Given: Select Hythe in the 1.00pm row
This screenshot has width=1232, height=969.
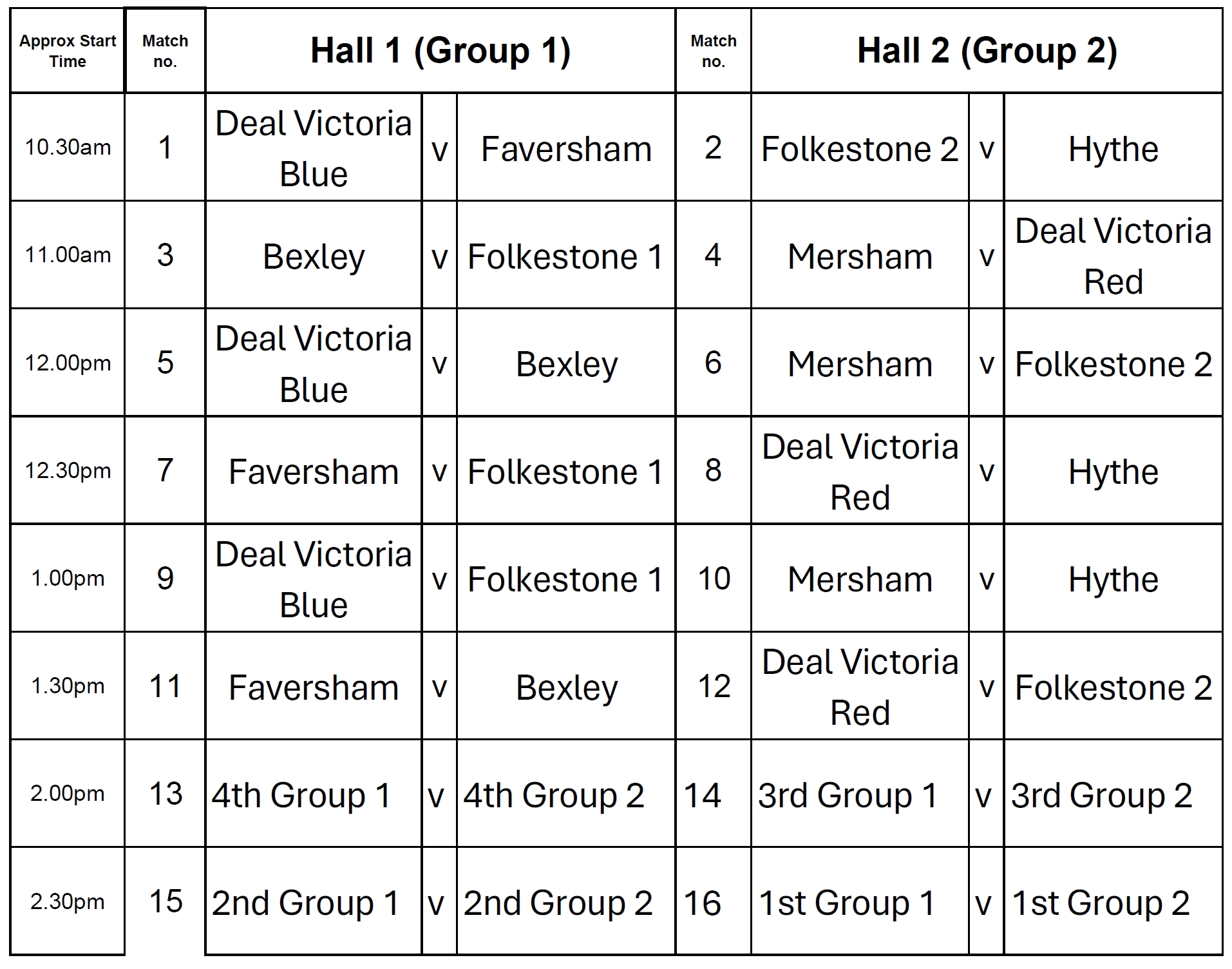Looking at the screenshot, I should (x=1113, y=580).
